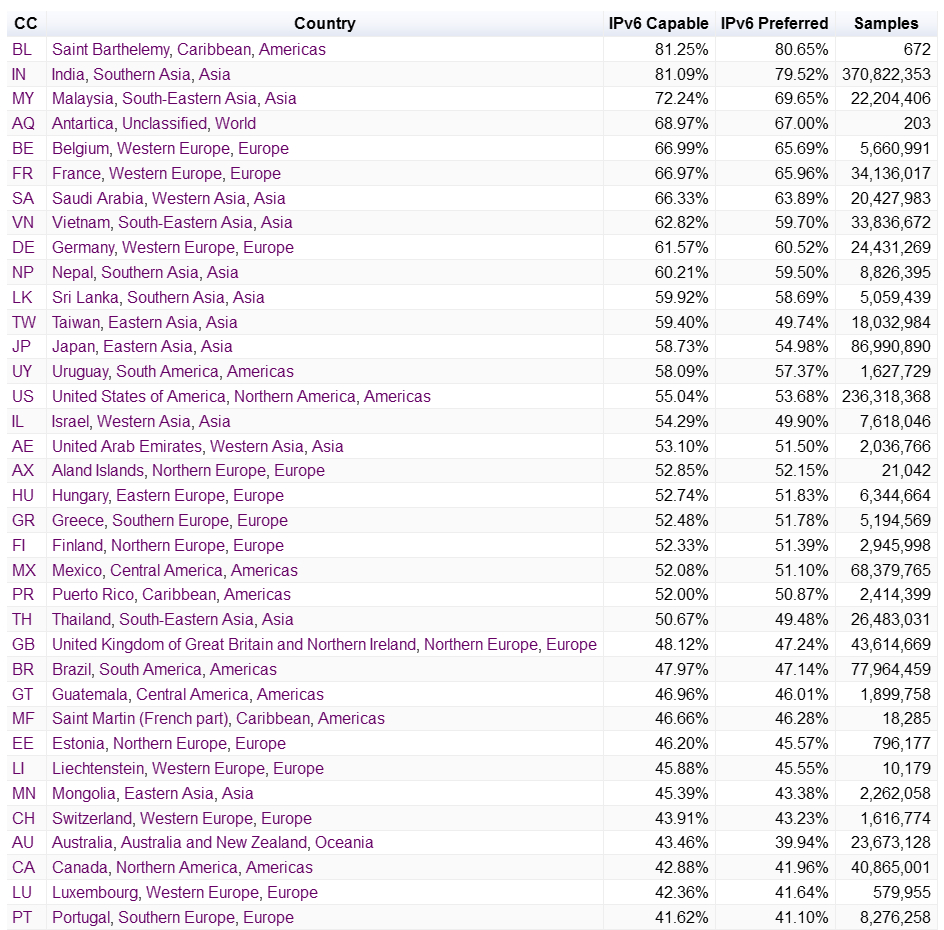Click the CC column header
This screenshot has width=944, height=930.
coord(26,23)
